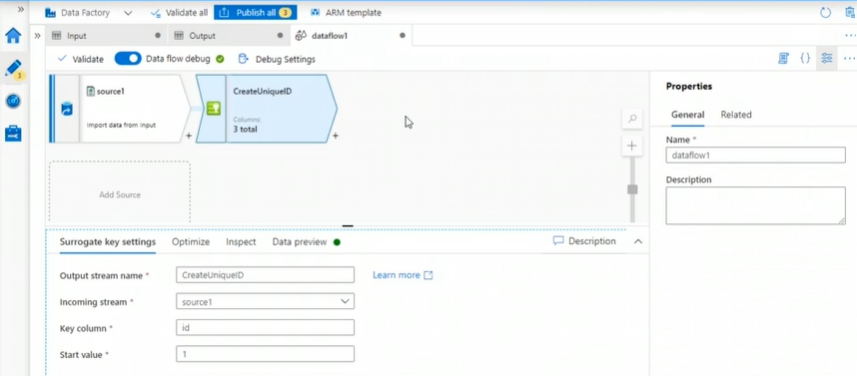Click the code braces icon
857x376 pixels.
(805, 58)
